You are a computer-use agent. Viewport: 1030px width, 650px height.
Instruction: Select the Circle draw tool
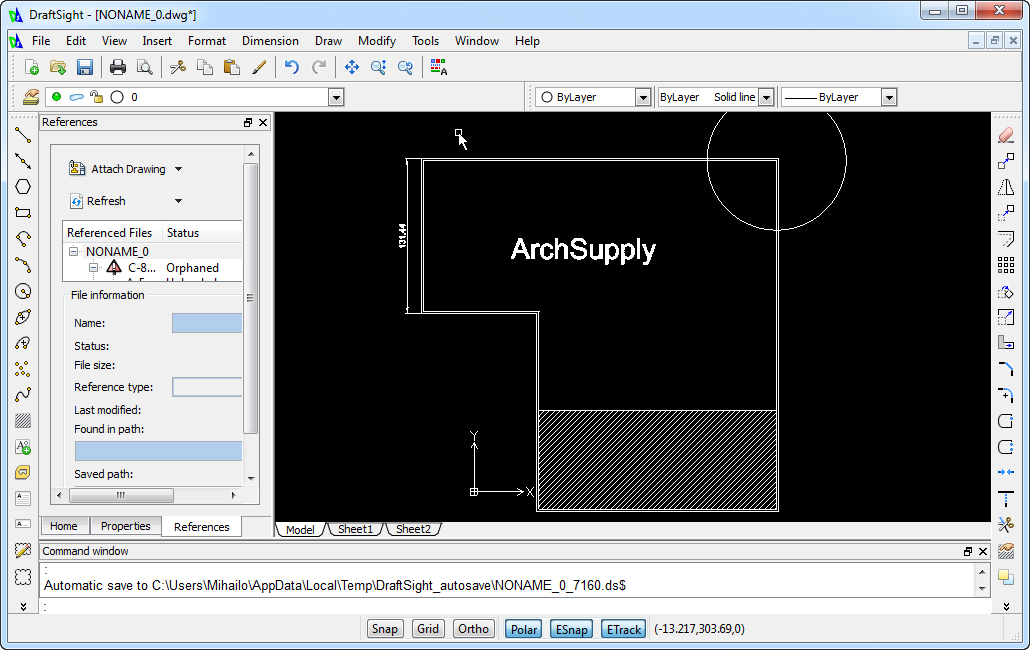[x=23, y=291]
